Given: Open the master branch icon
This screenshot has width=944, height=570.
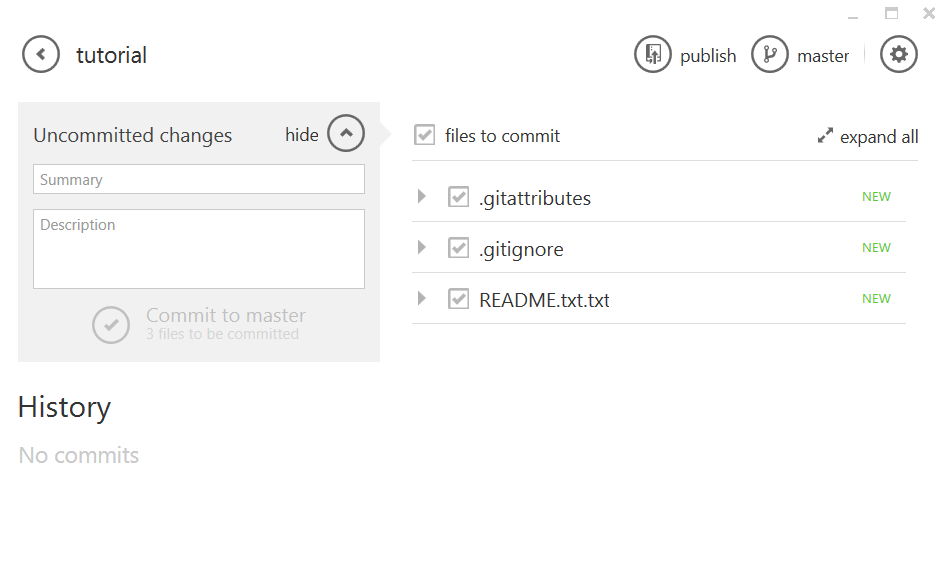Looking at the screenshot, I should click(x=769, y=55).
